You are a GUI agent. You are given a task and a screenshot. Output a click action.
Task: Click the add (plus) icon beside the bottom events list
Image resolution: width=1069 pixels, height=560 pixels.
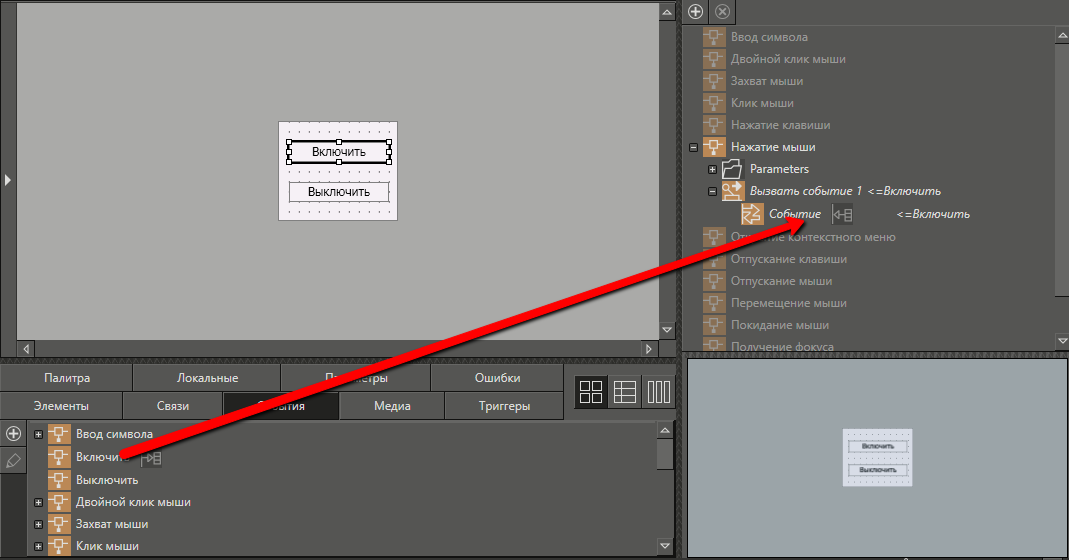tap(13, 434)
